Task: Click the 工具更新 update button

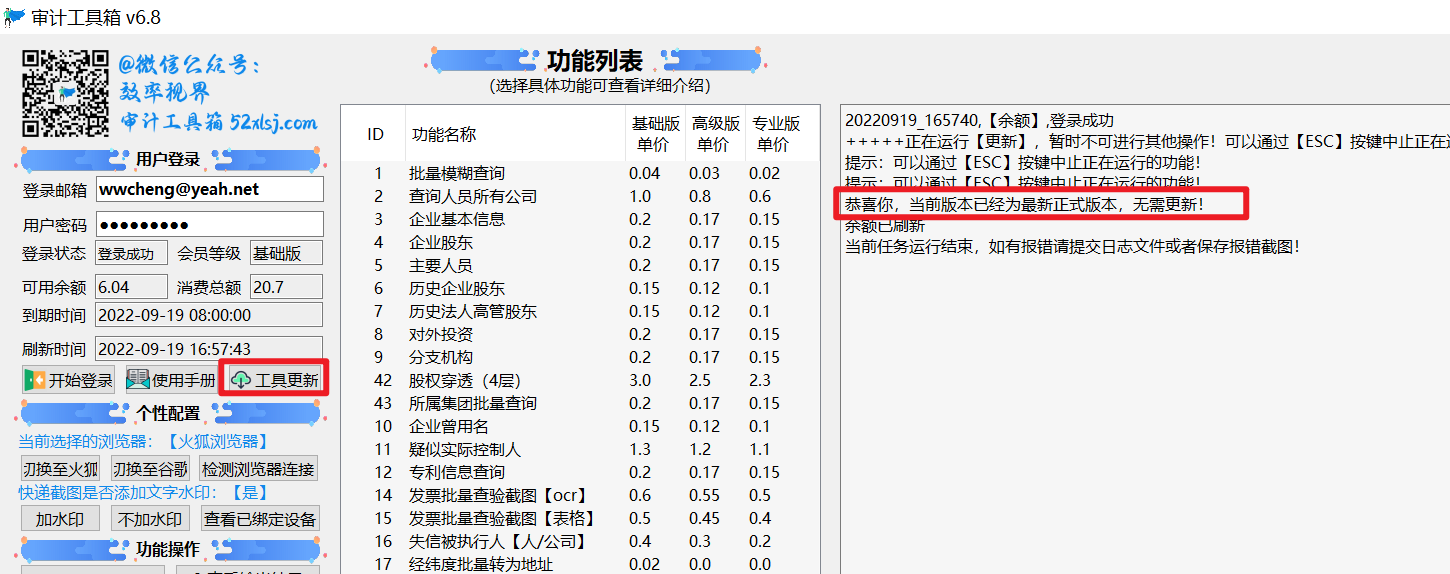Action: coord(275,380)
